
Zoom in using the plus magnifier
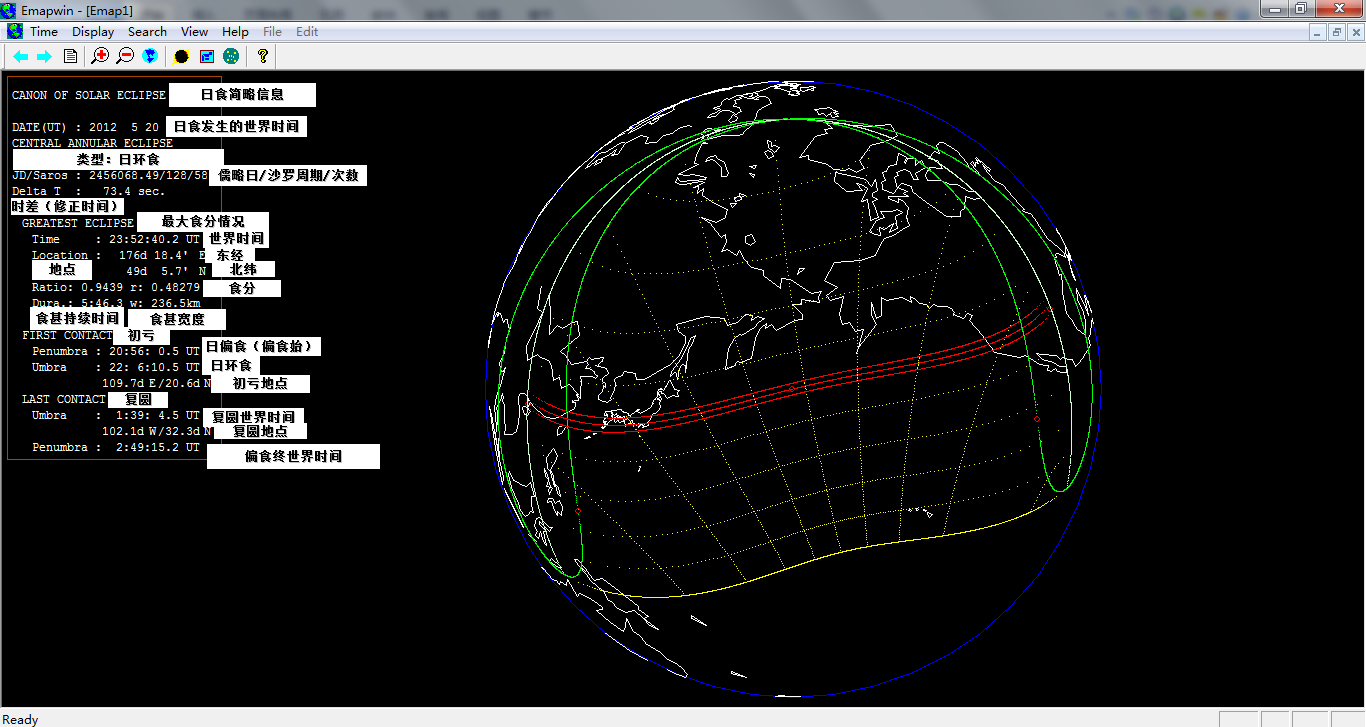[100, 56]
